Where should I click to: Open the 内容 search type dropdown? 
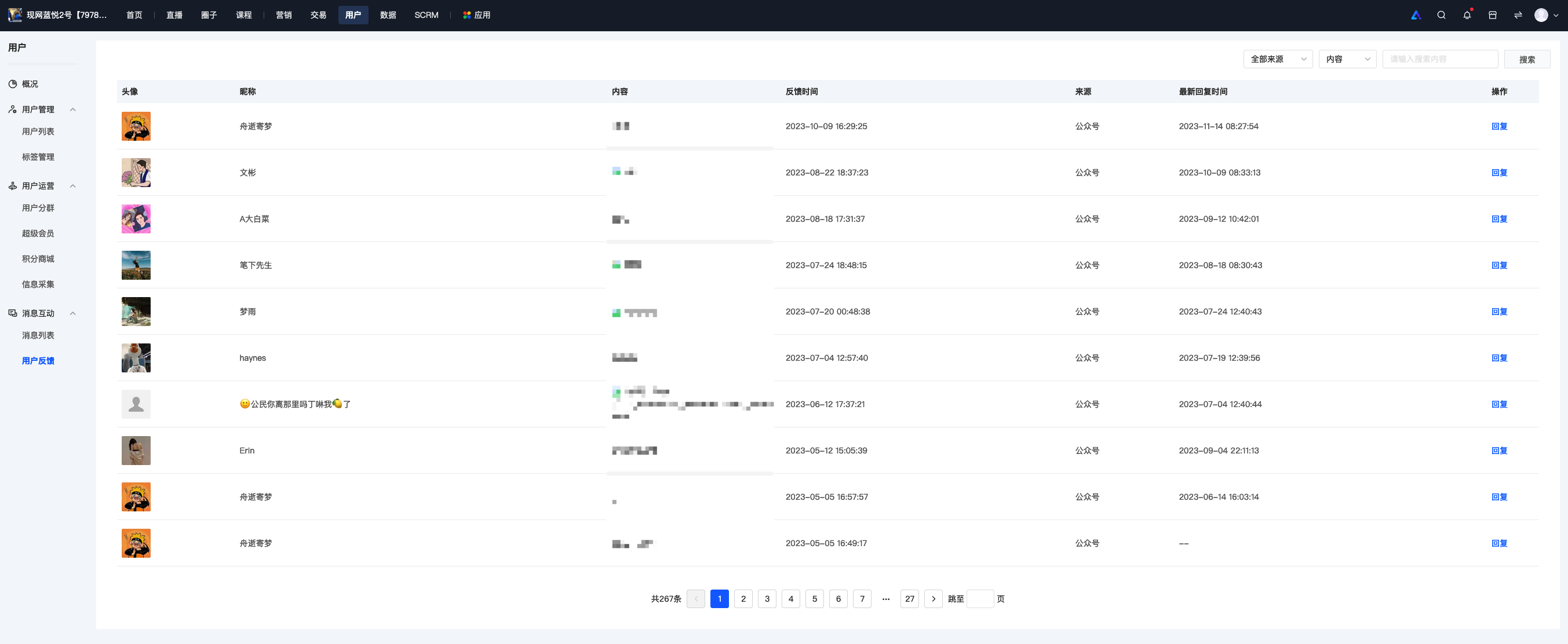click(x=1347, y=59)
